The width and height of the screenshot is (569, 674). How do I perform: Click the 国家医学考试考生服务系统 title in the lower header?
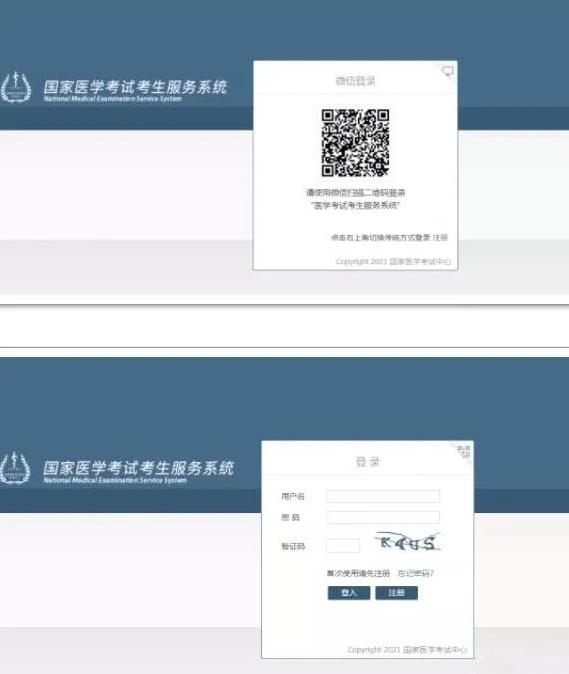click(x=138, y=468)
